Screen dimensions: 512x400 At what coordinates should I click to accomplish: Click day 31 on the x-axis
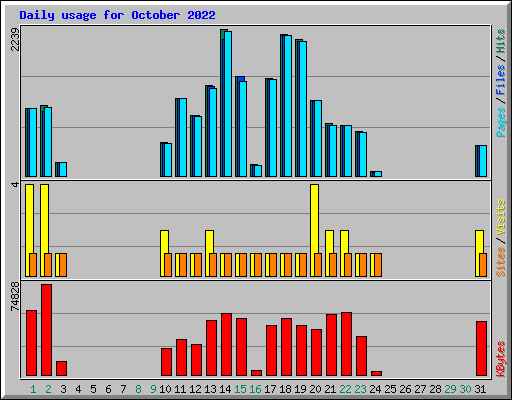point(480,389)
